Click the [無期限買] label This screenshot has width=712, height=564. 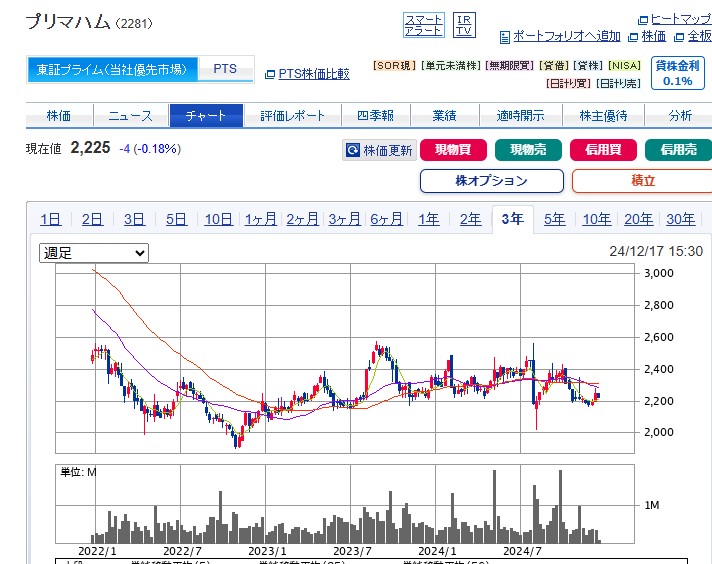(509, 66)
